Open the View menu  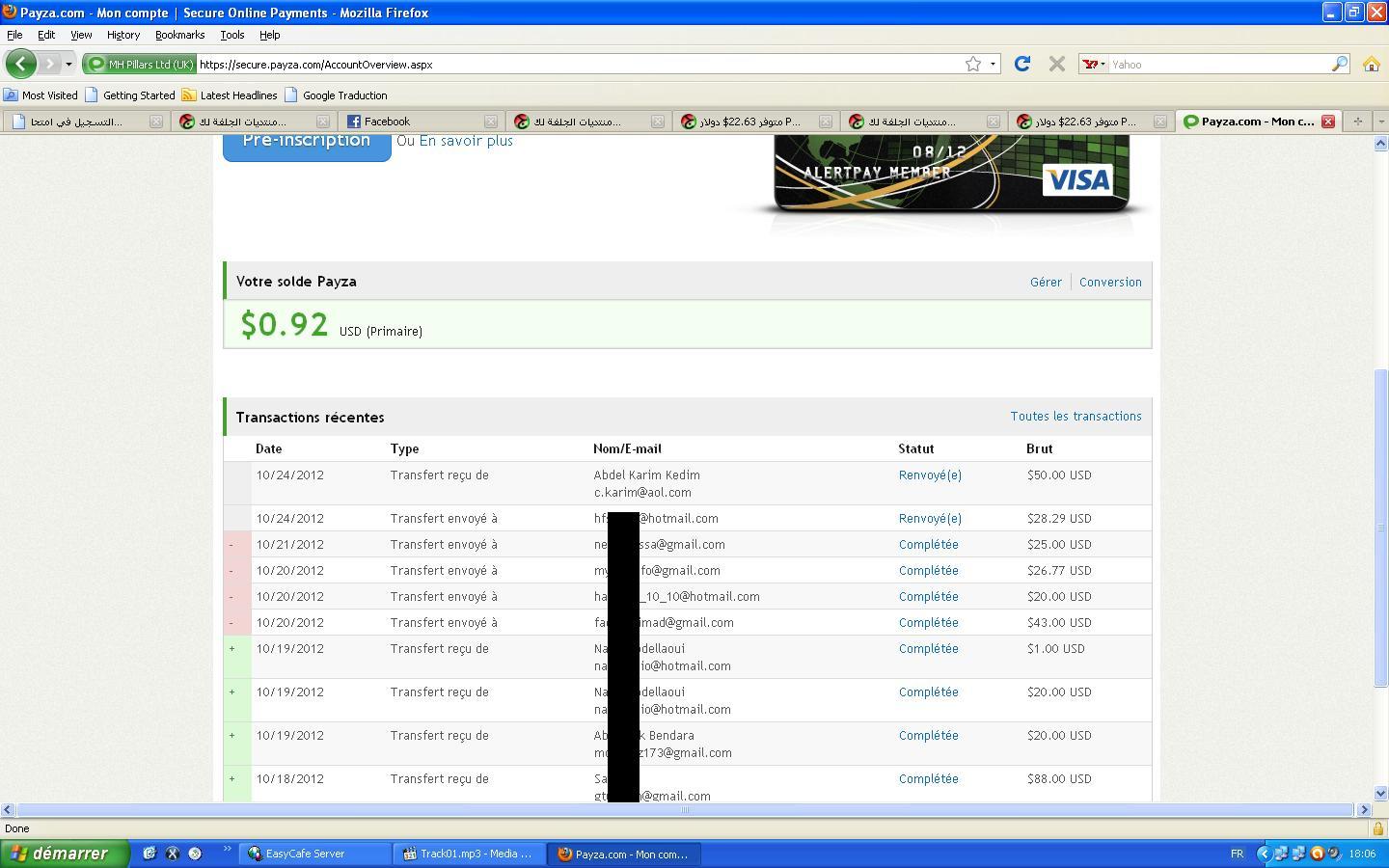(x=81, y=35)
